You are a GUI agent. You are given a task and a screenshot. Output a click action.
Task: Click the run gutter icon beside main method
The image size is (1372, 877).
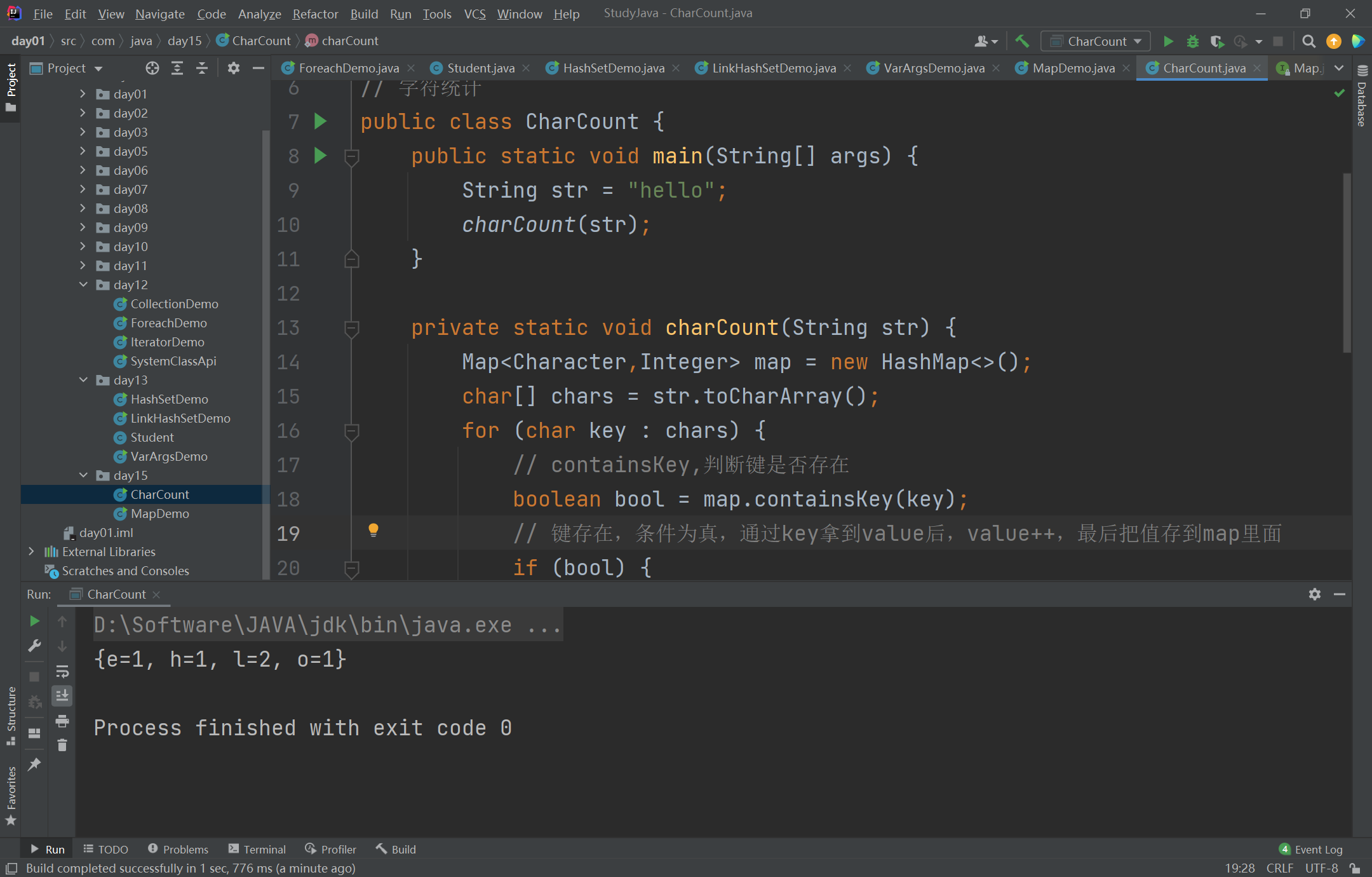[320, 156]
